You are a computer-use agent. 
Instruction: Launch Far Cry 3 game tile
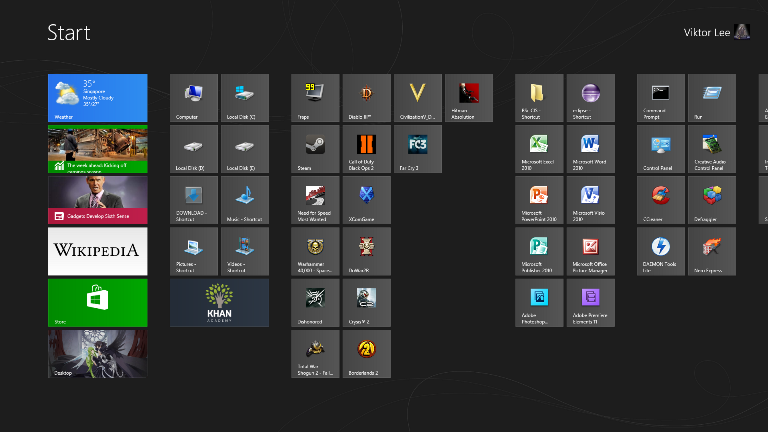[418, 149]
